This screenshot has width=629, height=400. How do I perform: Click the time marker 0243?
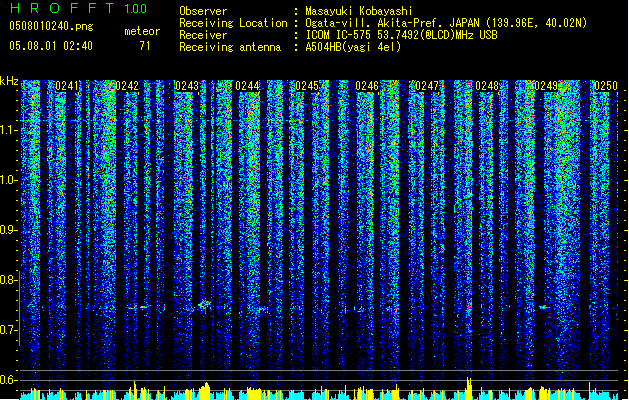coord(187,86)
